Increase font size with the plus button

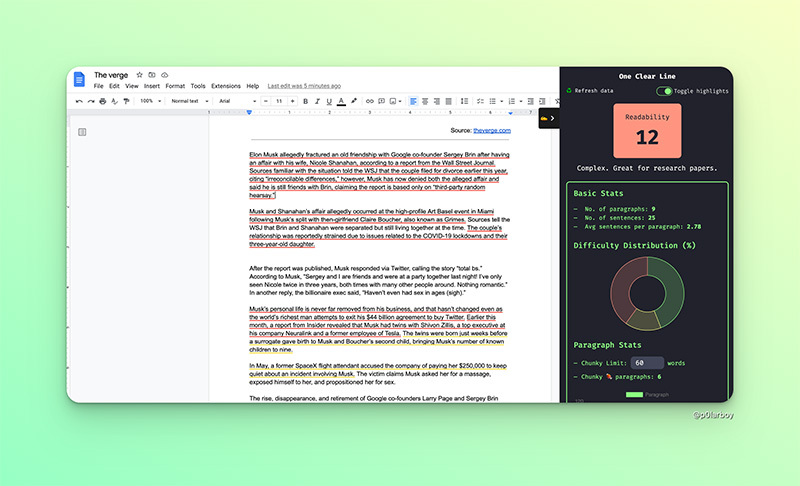tap(292, 101)
